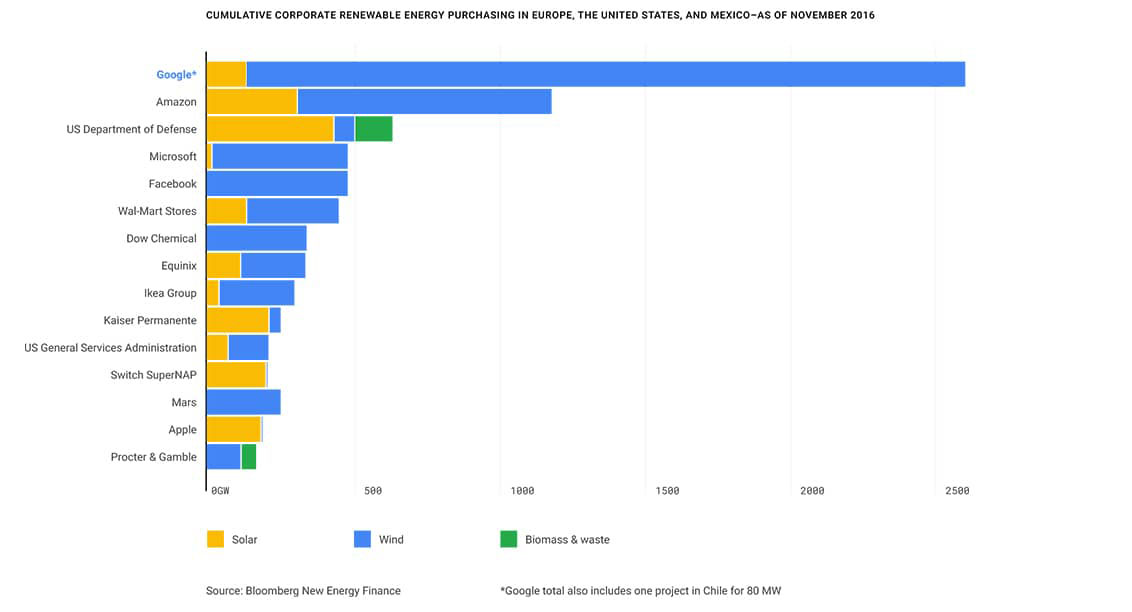Click the blue Wind legend swatch
Viewport: 1132px width, 612px height.
click(362, 539)
